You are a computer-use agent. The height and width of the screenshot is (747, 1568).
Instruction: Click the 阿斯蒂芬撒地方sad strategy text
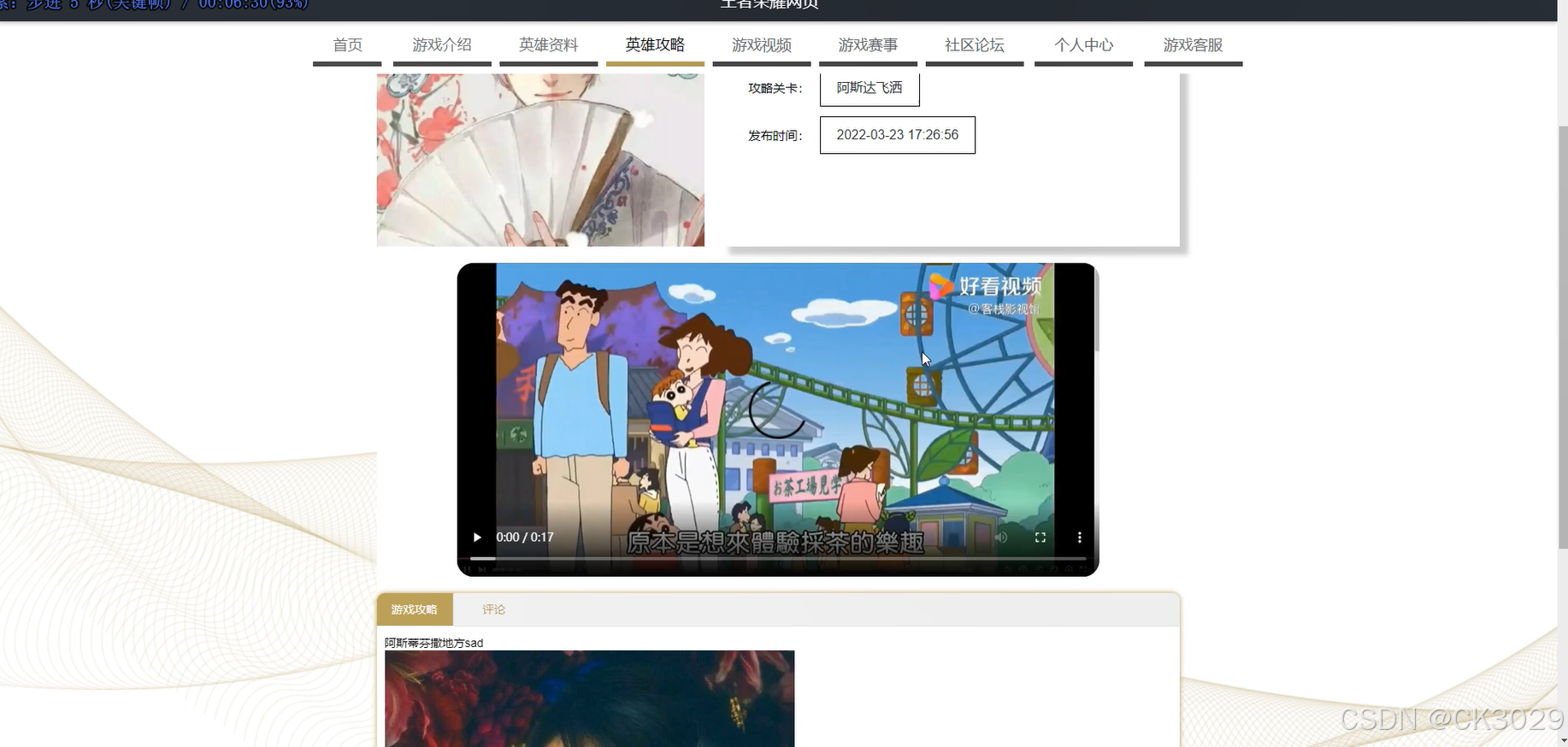(433, 643)
